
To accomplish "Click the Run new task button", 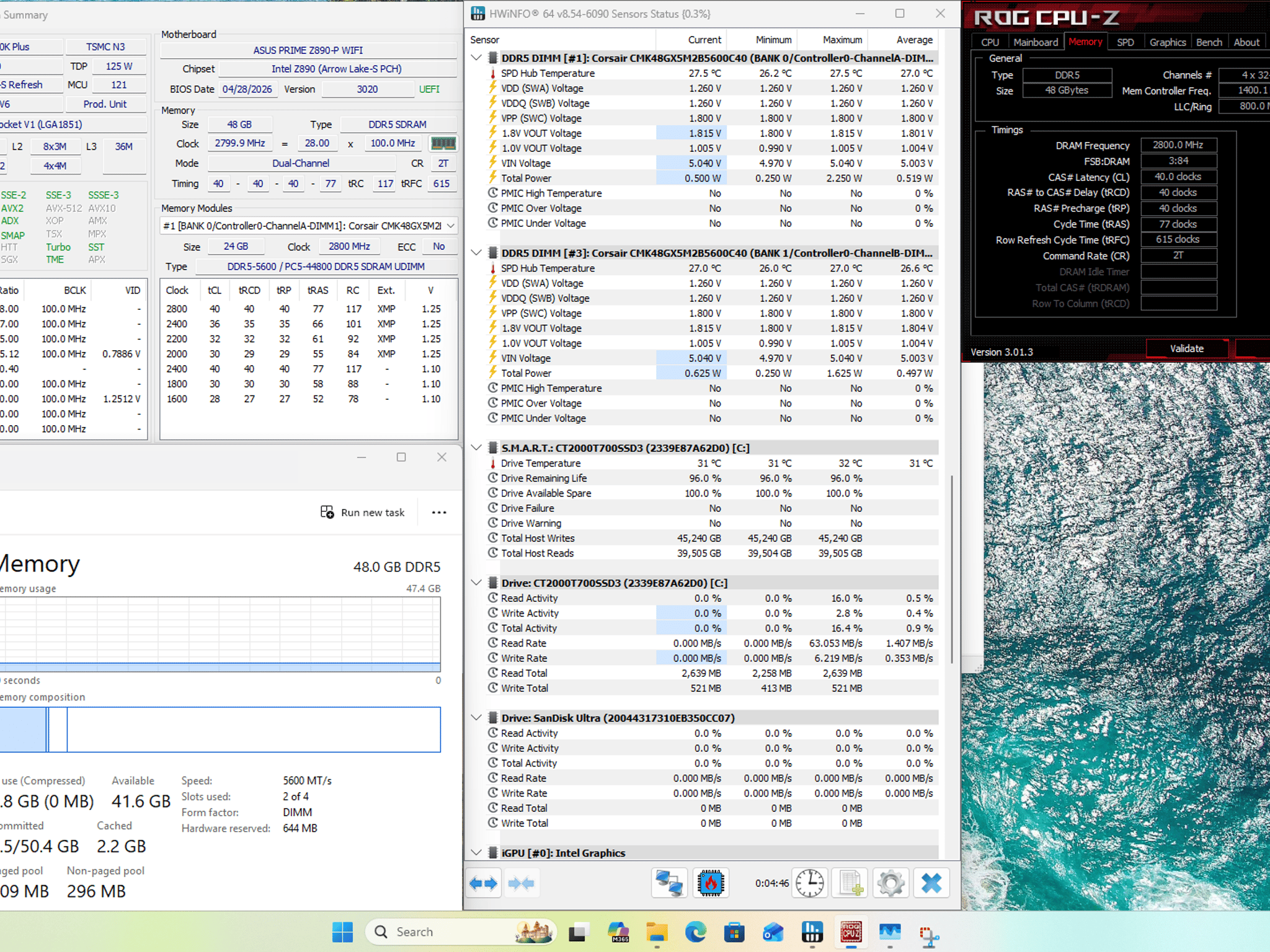I will (362, 512).
